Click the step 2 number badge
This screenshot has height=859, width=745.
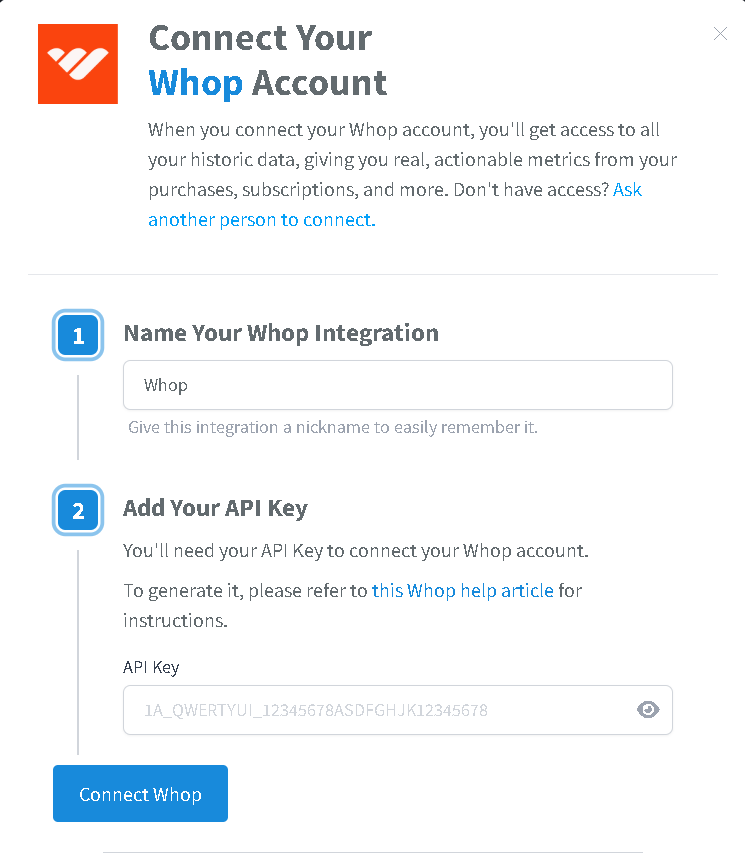(78, 511)
